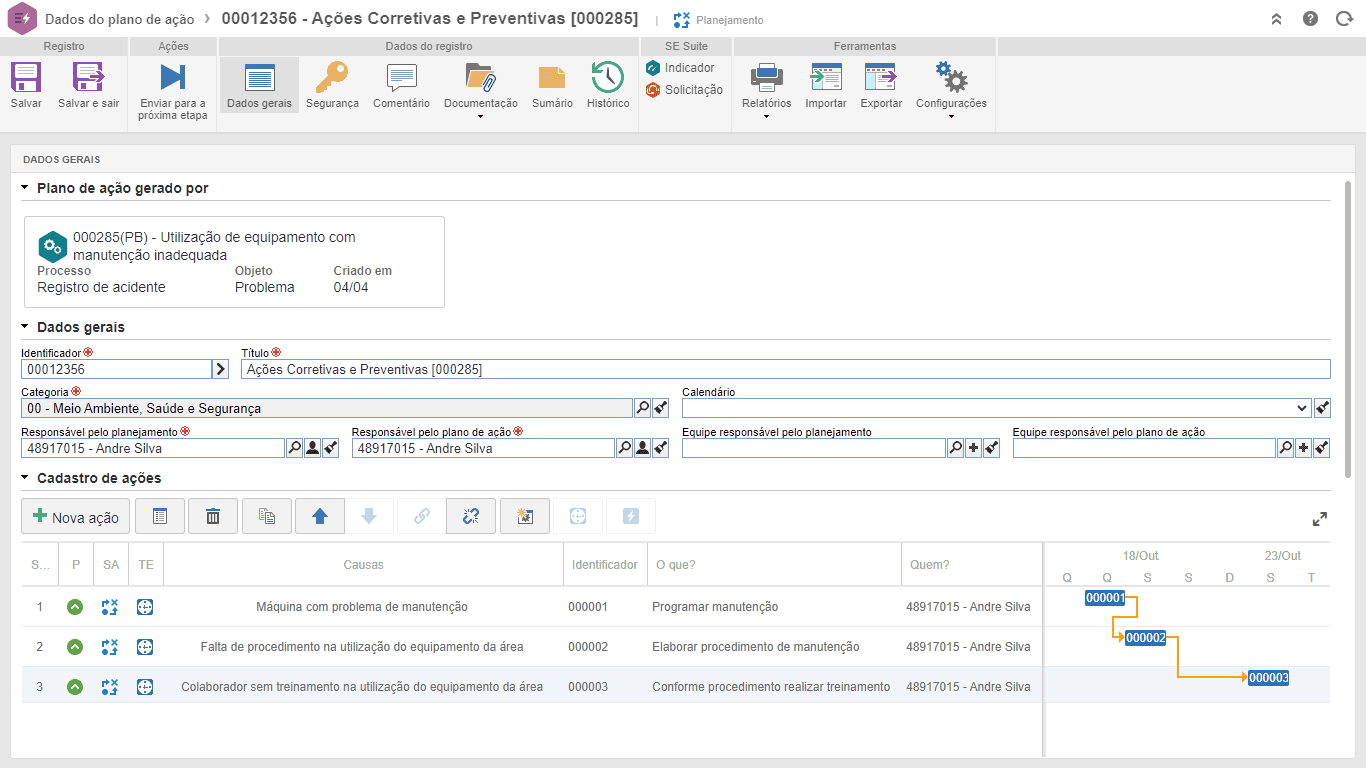Click the Indicador item in SE Suite

(x=680, y=68)
